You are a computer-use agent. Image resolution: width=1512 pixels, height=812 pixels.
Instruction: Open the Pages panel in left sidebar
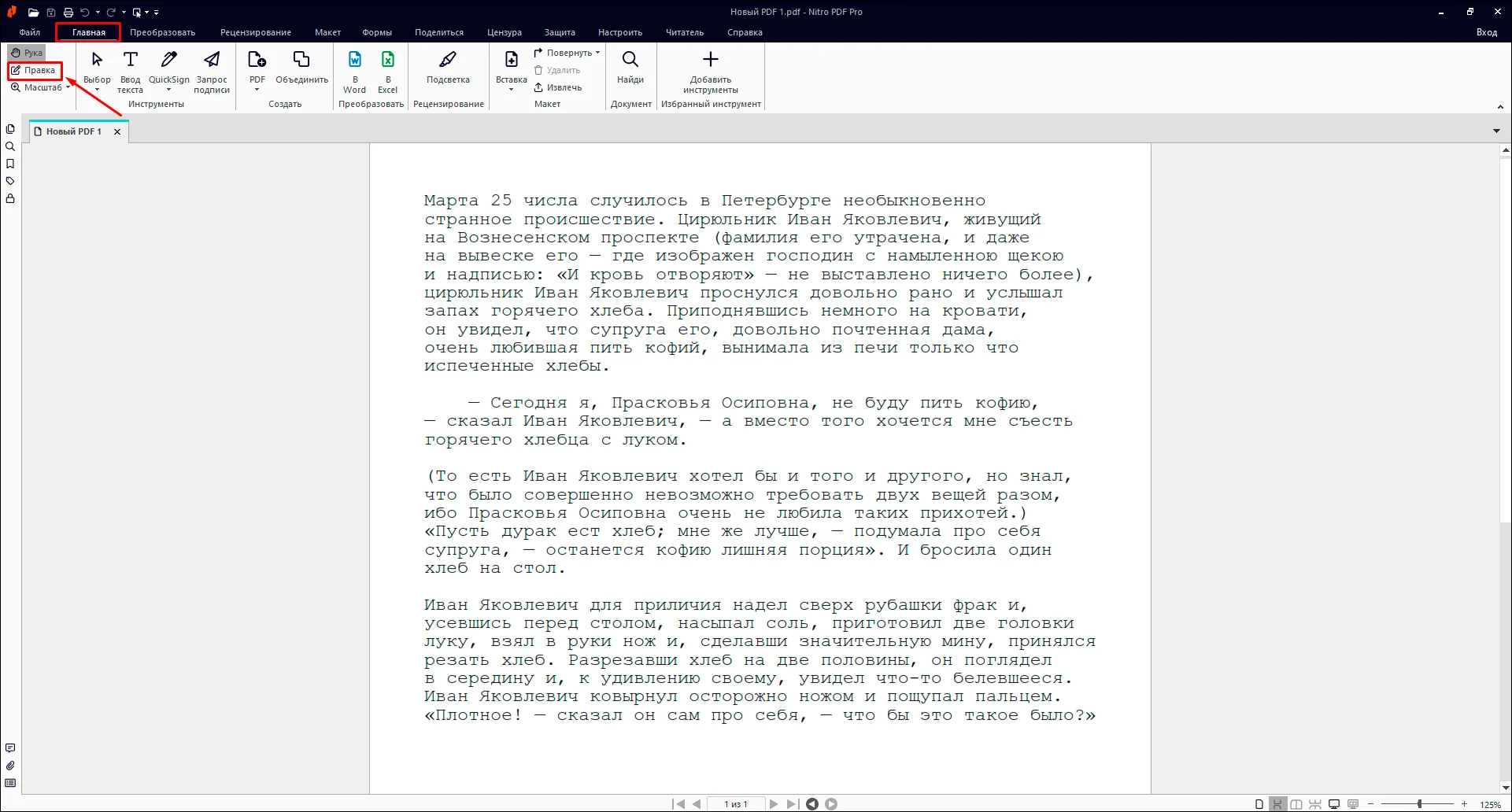click(10, 129)
